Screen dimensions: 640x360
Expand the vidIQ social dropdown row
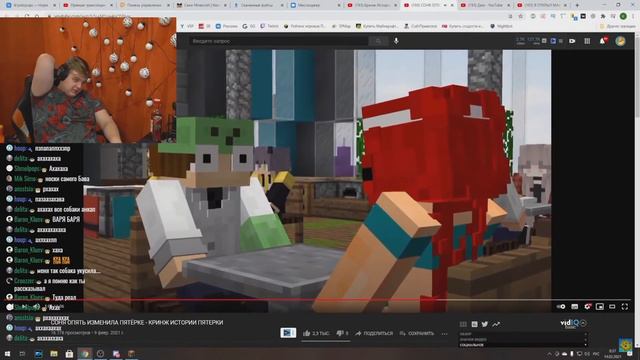pos(524,345)
